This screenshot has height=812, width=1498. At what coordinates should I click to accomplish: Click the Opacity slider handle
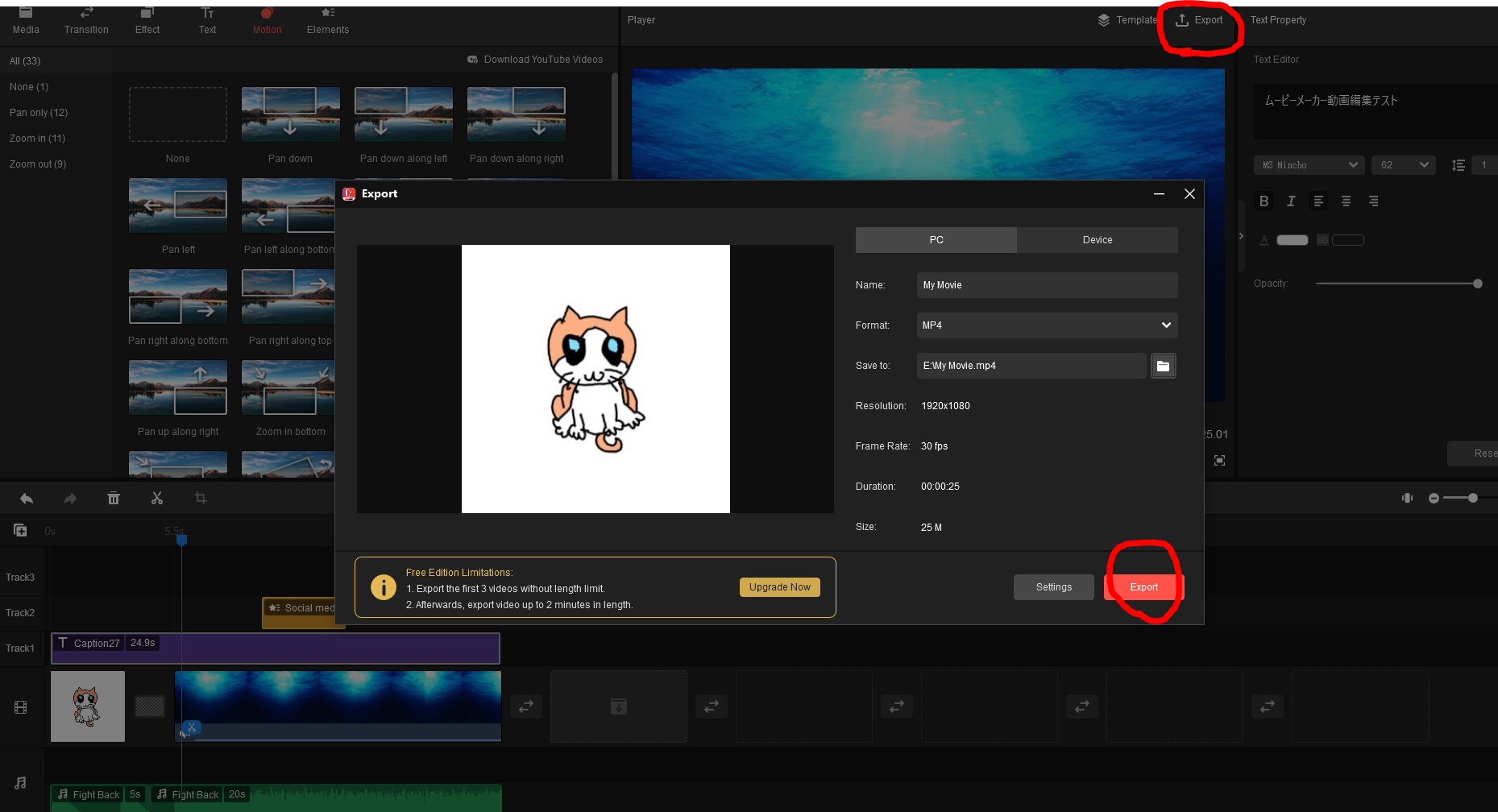(x=1478, y=284)
